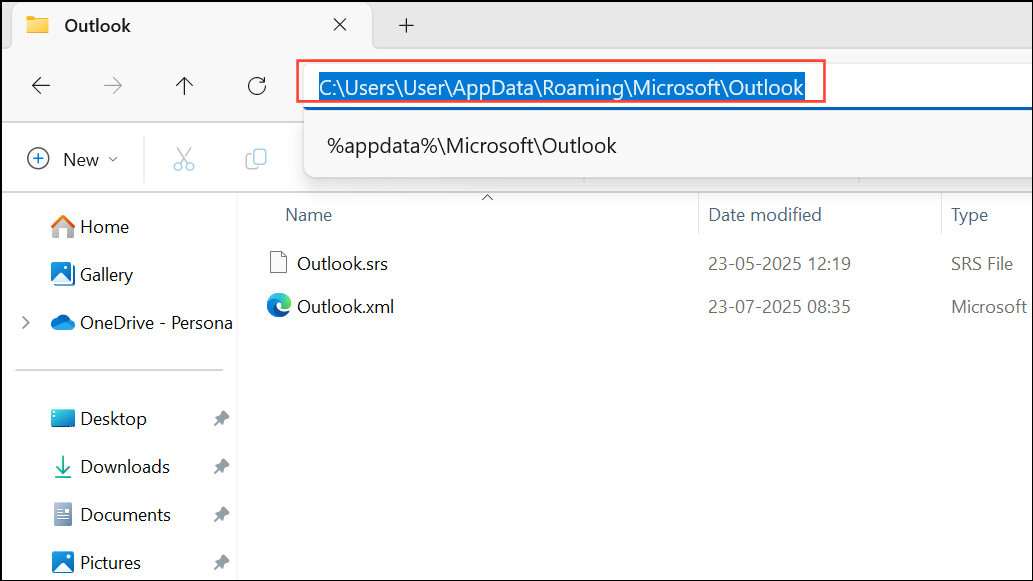Click the Copy icon in toolbar
The image size is (1033, 581).
click(x=256, y=159)
